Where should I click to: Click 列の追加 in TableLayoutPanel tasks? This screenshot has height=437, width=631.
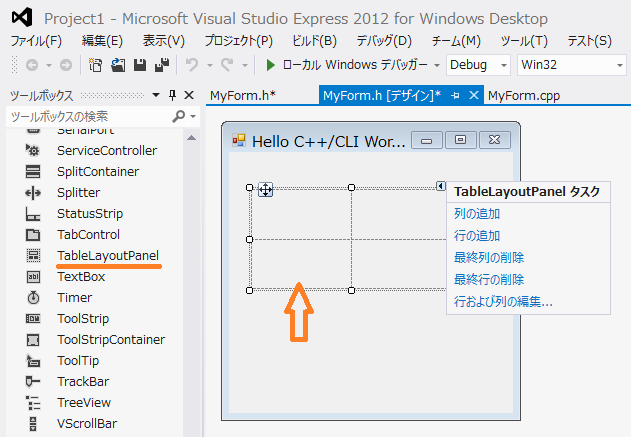(x=477, y=214)
